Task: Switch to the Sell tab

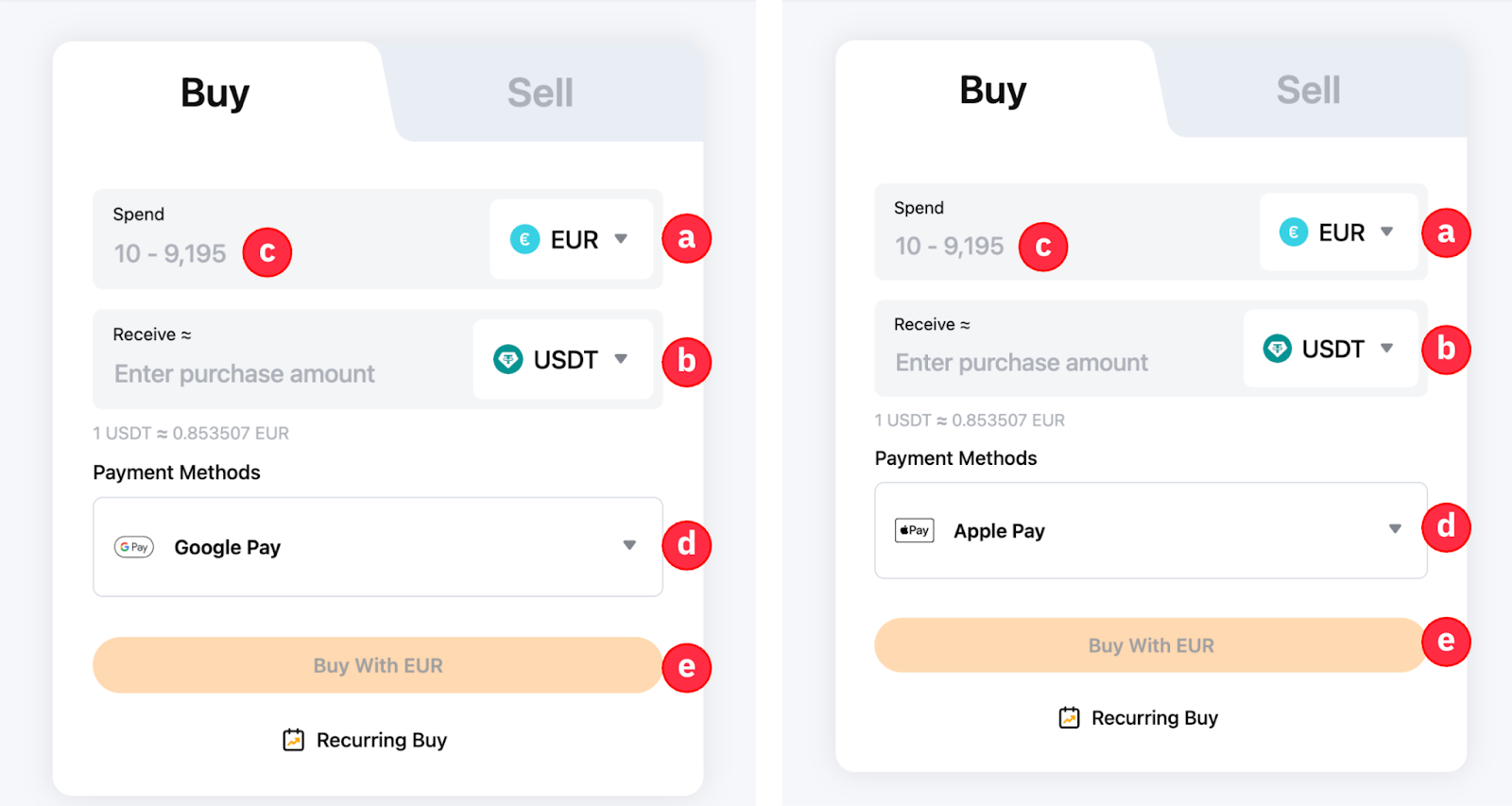Action: [540, 92]
